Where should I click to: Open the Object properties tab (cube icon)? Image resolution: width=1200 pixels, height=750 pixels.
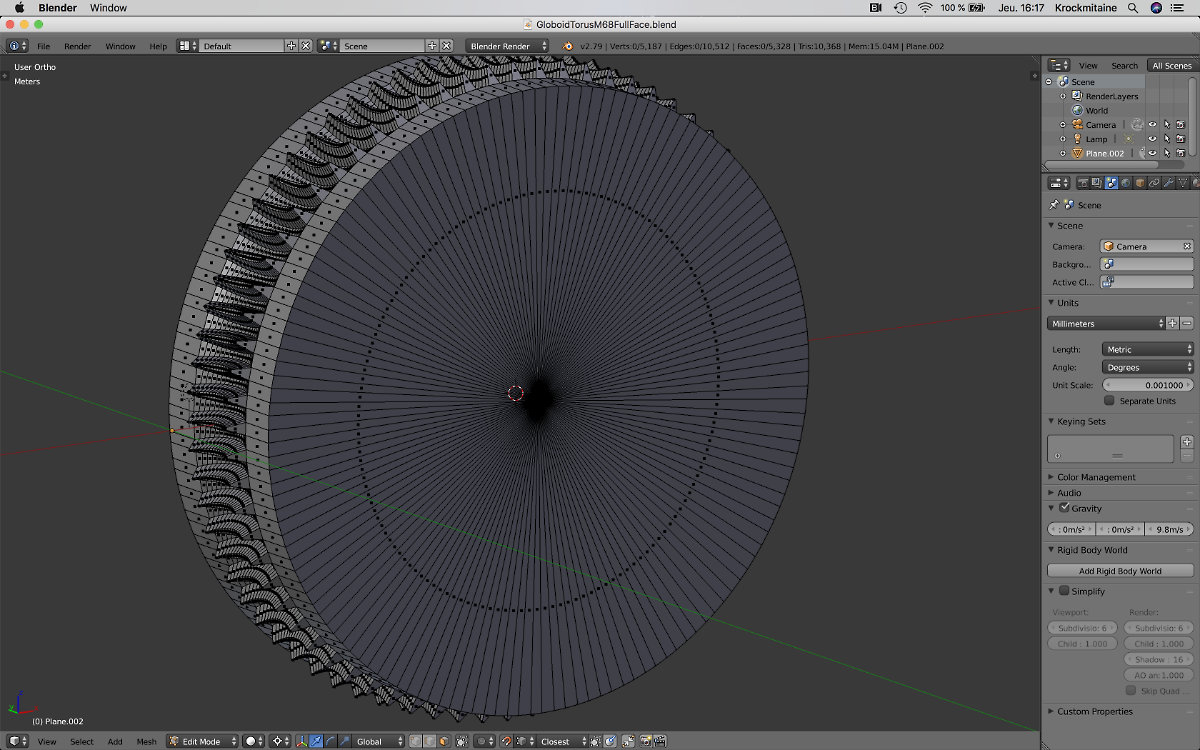coord(1139,183)
